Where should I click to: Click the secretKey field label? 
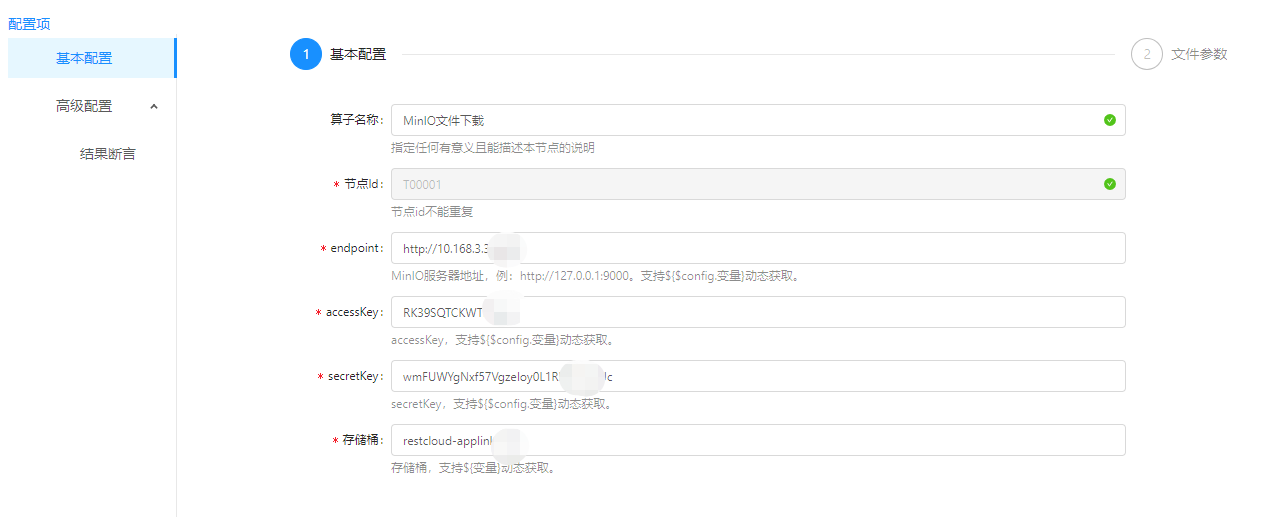(x=355, y=377)
